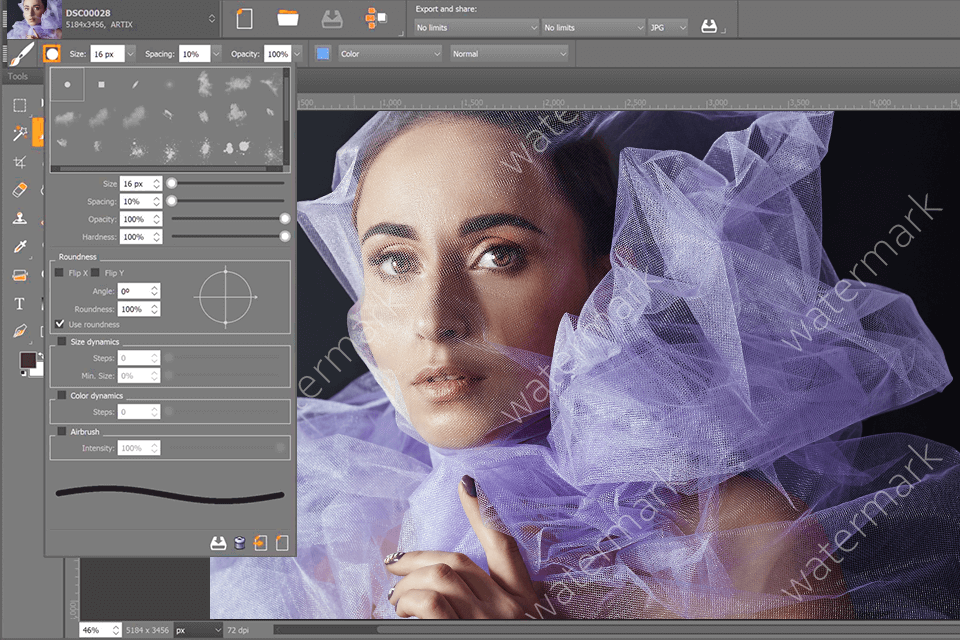
Task: Delete brush preset with trash icon
Action: click(240, 543)
